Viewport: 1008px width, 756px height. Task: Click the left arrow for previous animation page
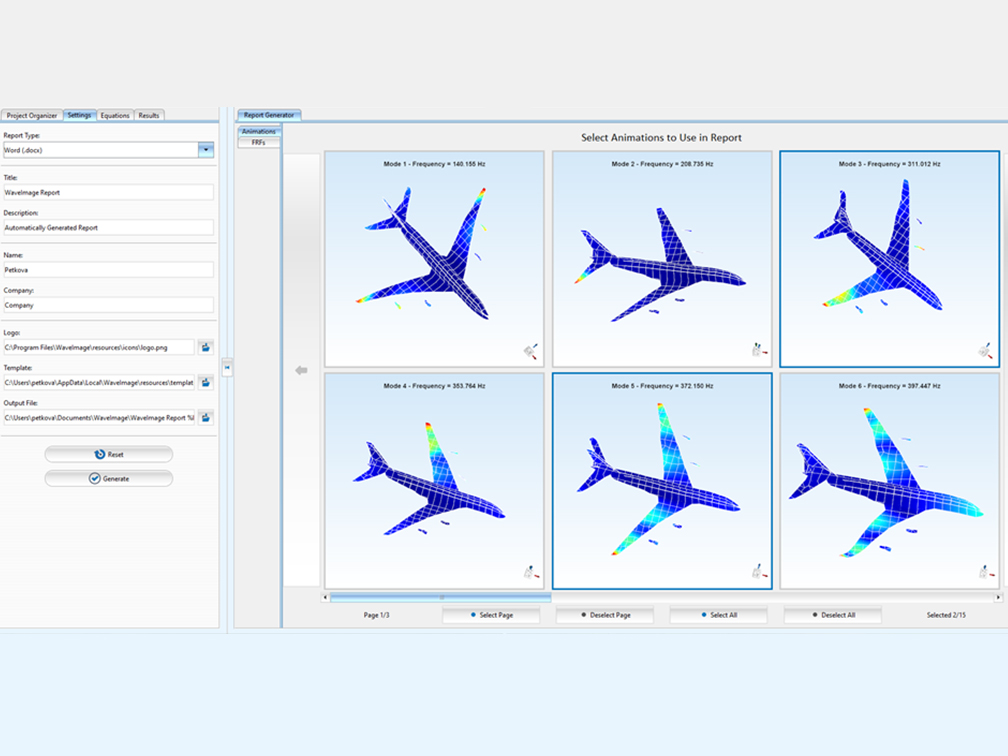pyautogui.click(x=301, y=370)
